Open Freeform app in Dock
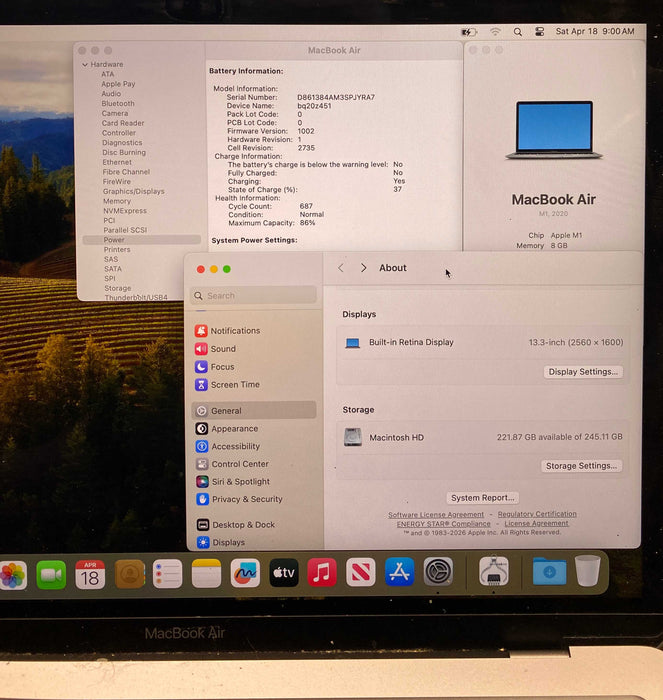Viewport: 663px width, 700px height. pyautogui.click(x=245, y=573)
